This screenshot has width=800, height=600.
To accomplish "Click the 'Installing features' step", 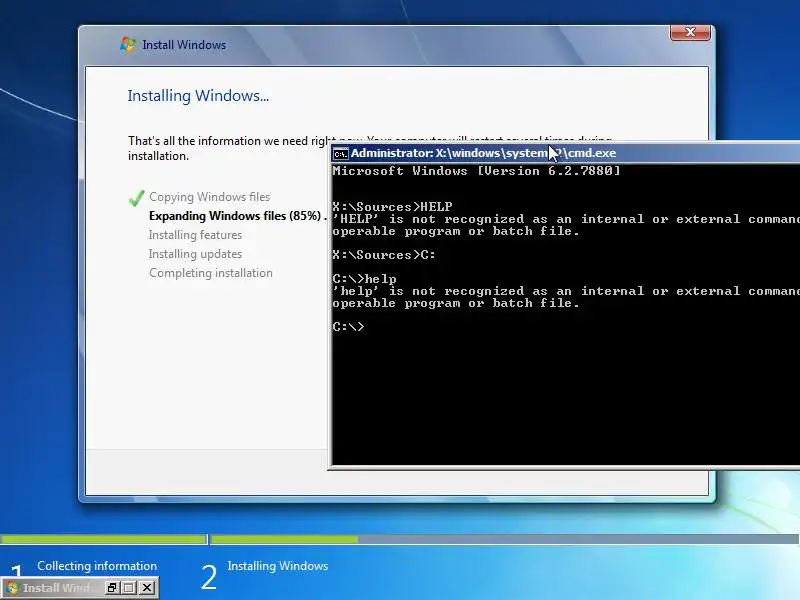I will point(195,235).
